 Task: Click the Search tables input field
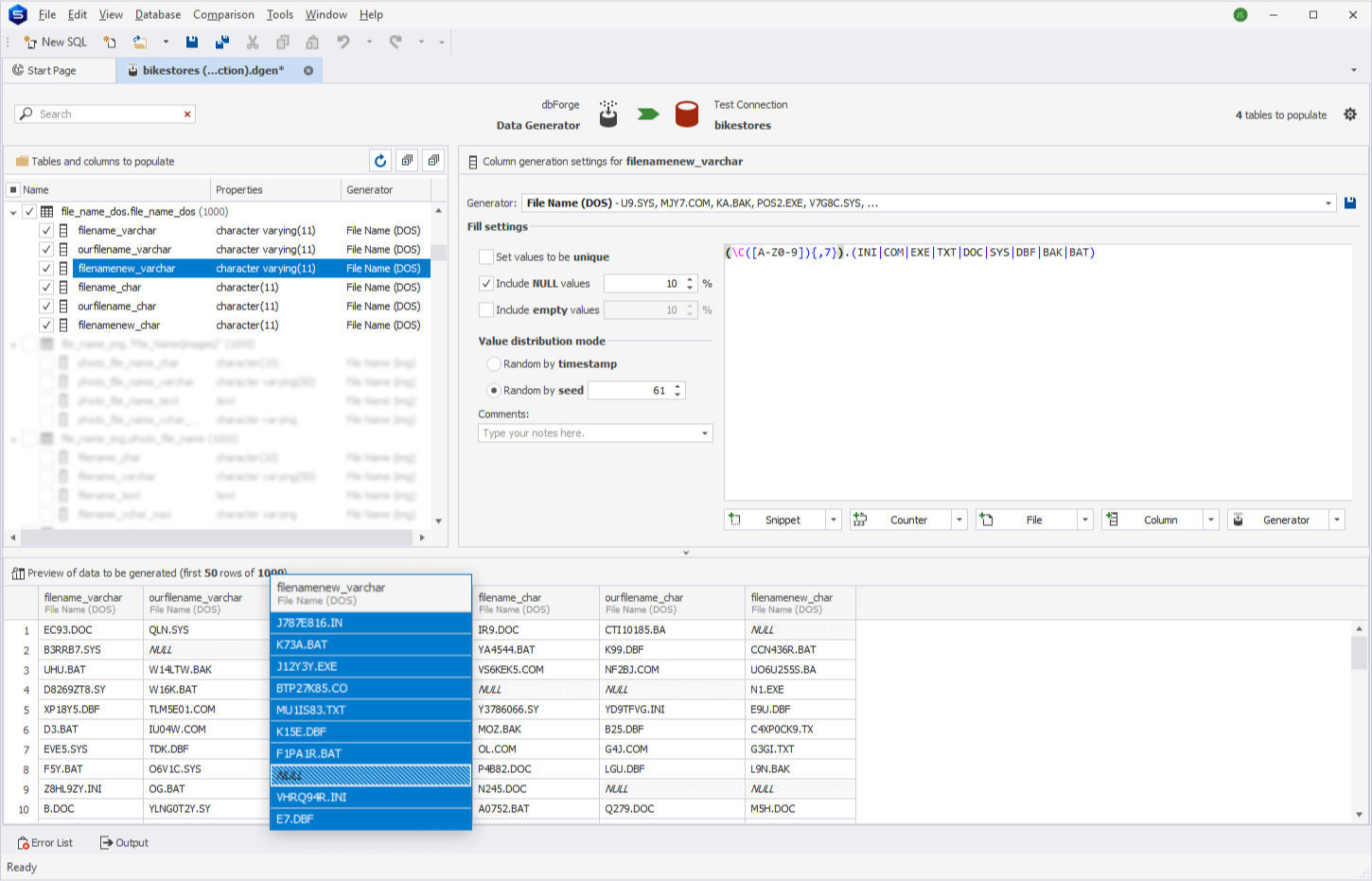pyautogui.click(x=104, y=114)
